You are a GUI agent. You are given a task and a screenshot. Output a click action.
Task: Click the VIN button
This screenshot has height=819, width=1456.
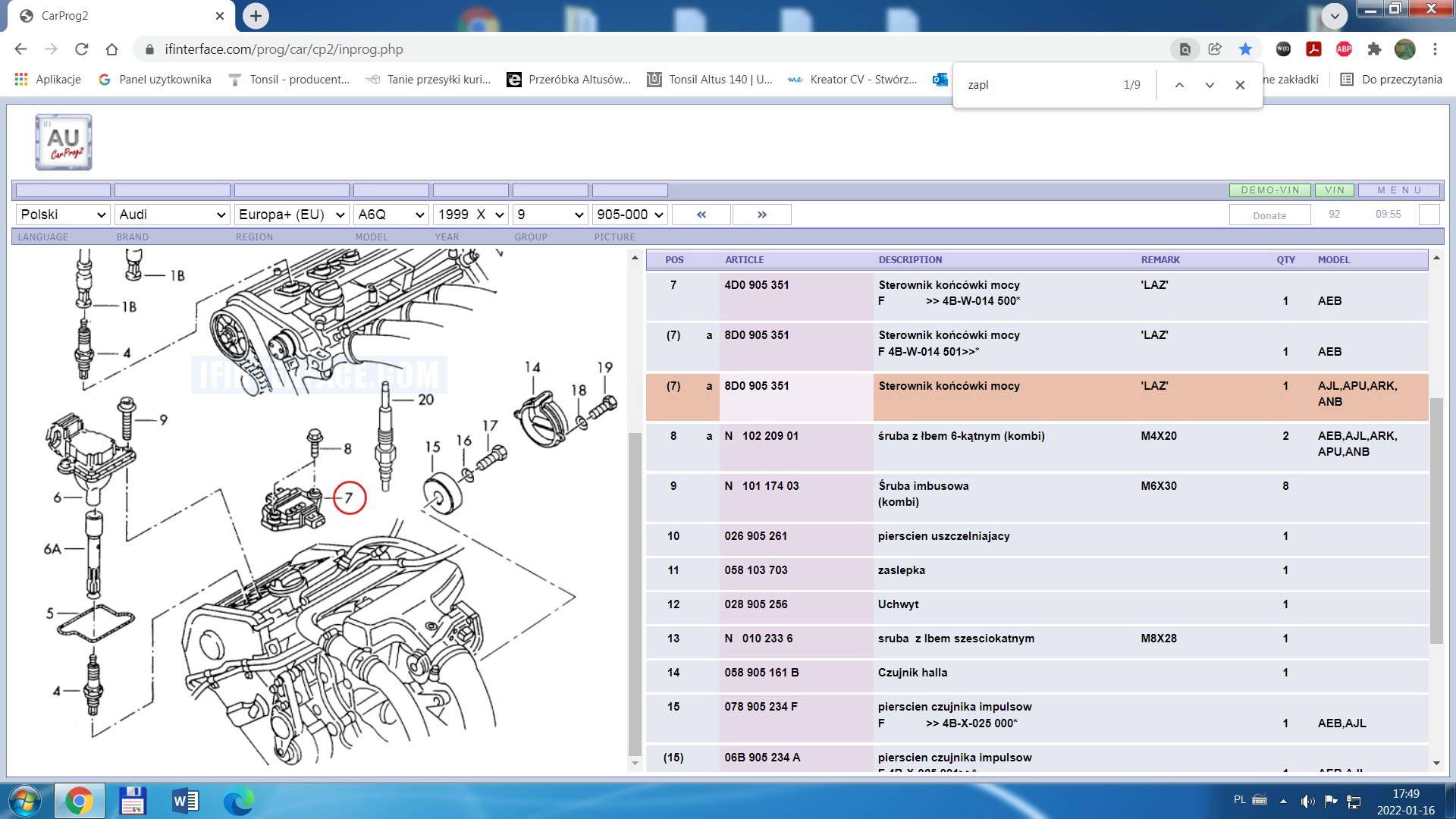pyautogui.click(x=1335, y=190)
